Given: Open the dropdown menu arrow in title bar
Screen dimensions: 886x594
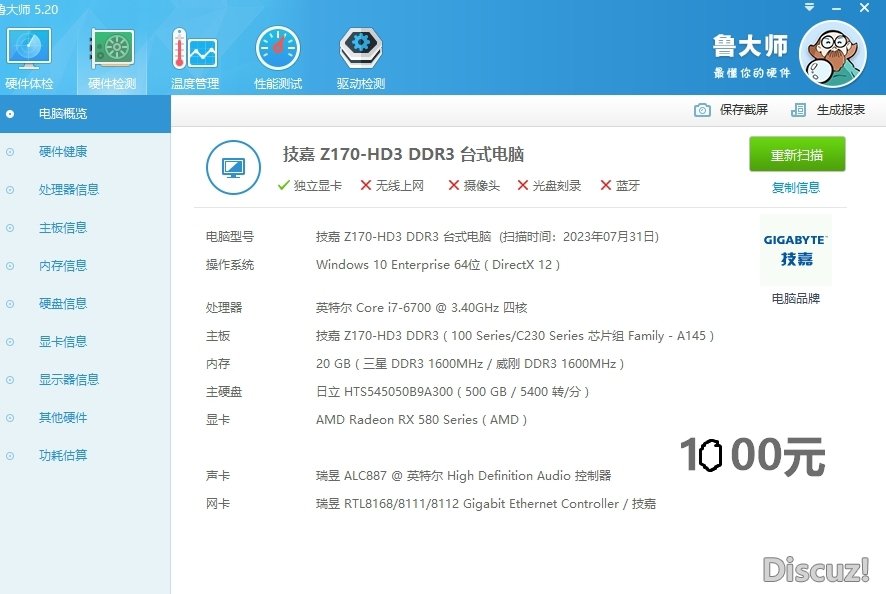Looking at the screenshot, I should [809, 7].
